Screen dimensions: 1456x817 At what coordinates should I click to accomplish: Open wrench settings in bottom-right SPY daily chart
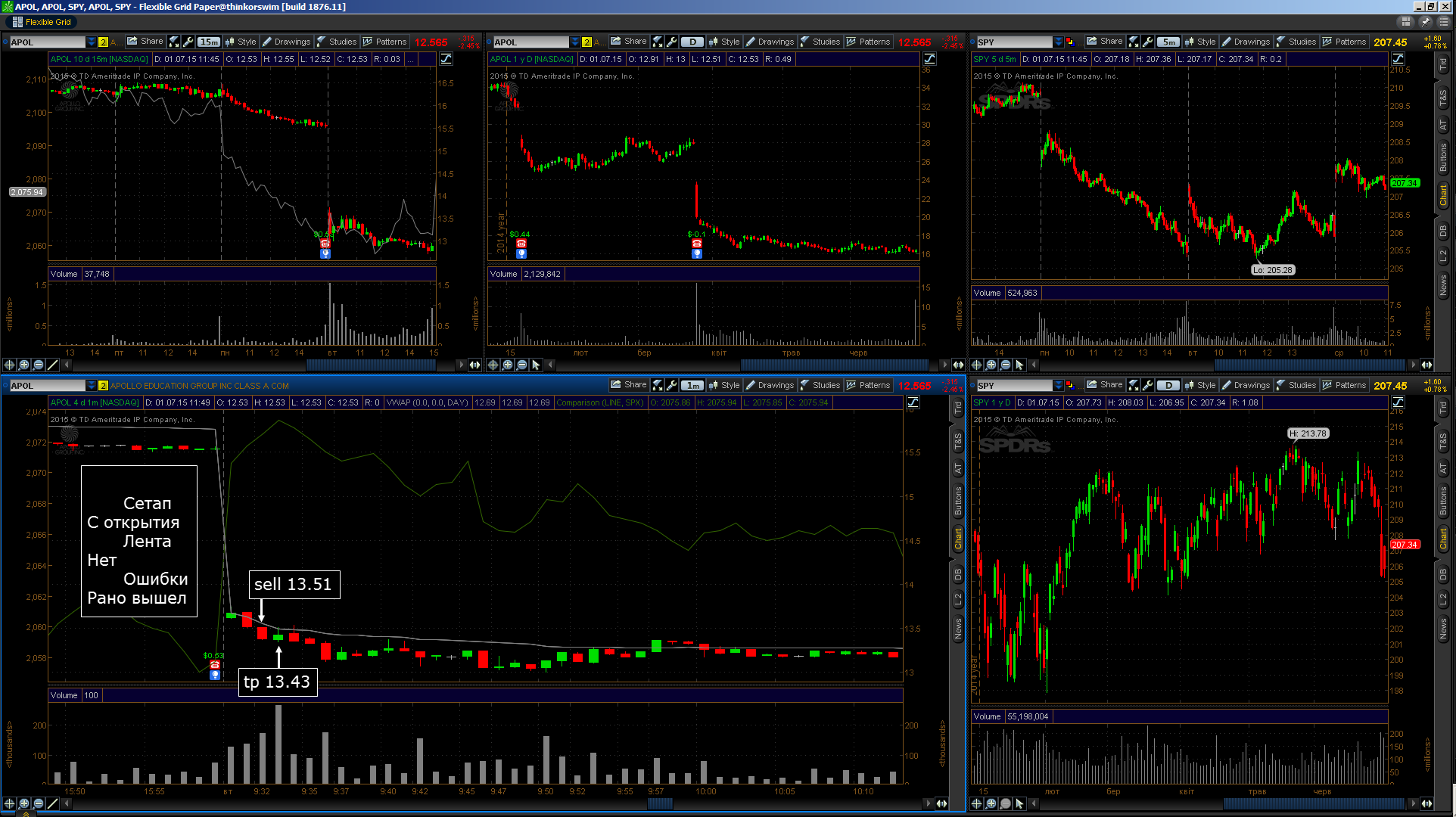coord(1148,385)
